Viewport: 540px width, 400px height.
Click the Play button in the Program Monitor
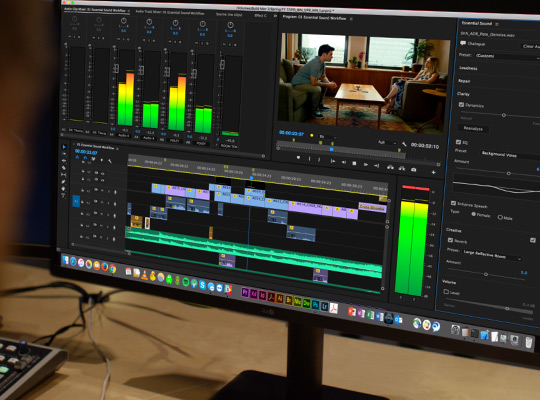(365, 165)
